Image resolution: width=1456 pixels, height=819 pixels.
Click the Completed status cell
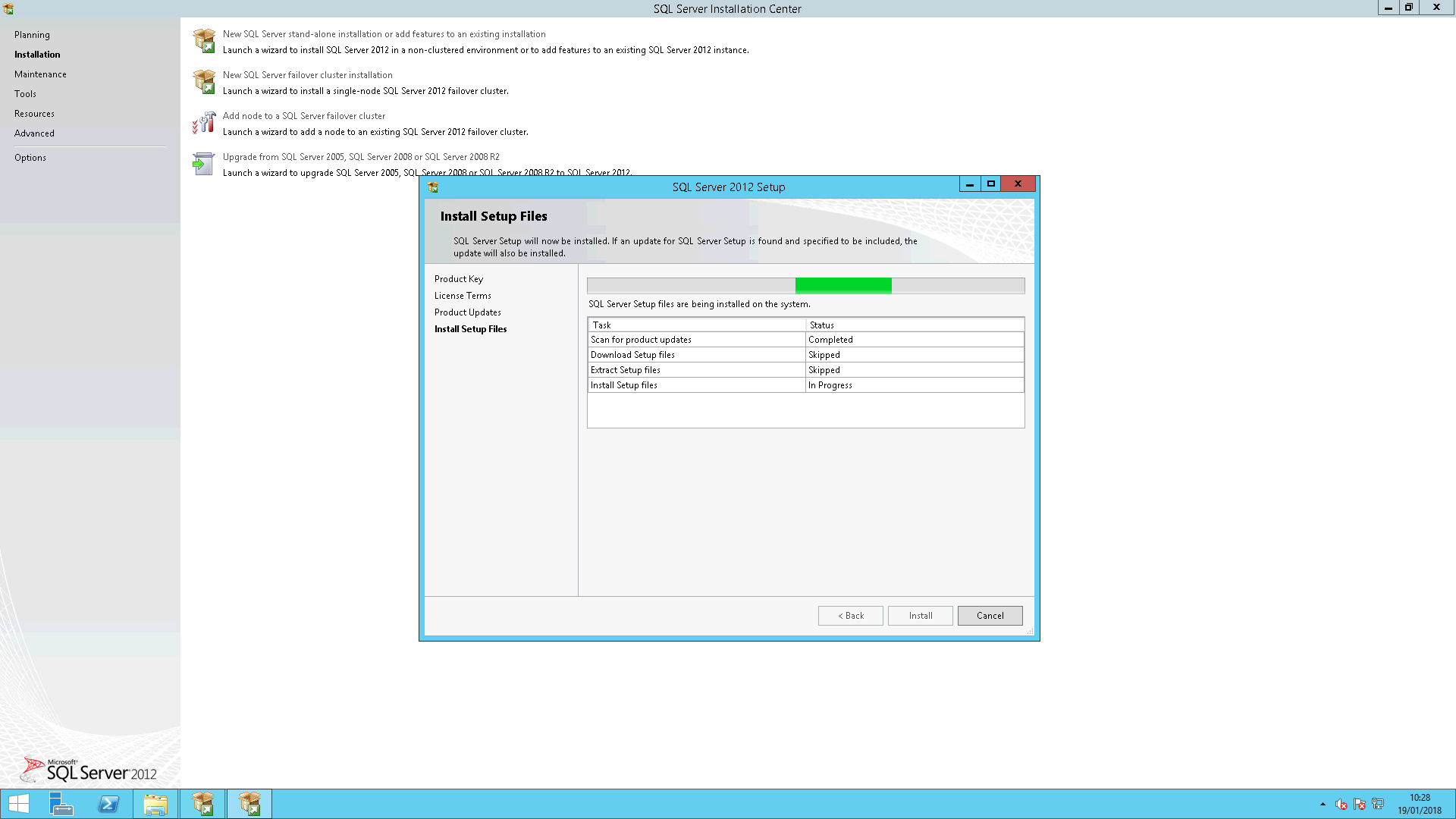click(x=915, y=340)
